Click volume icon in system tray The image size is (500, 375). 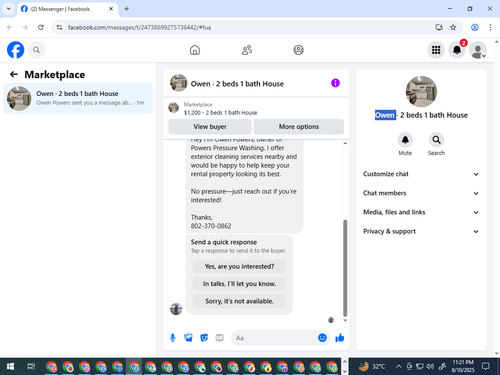pyautogui.click(x=430, y=366)
